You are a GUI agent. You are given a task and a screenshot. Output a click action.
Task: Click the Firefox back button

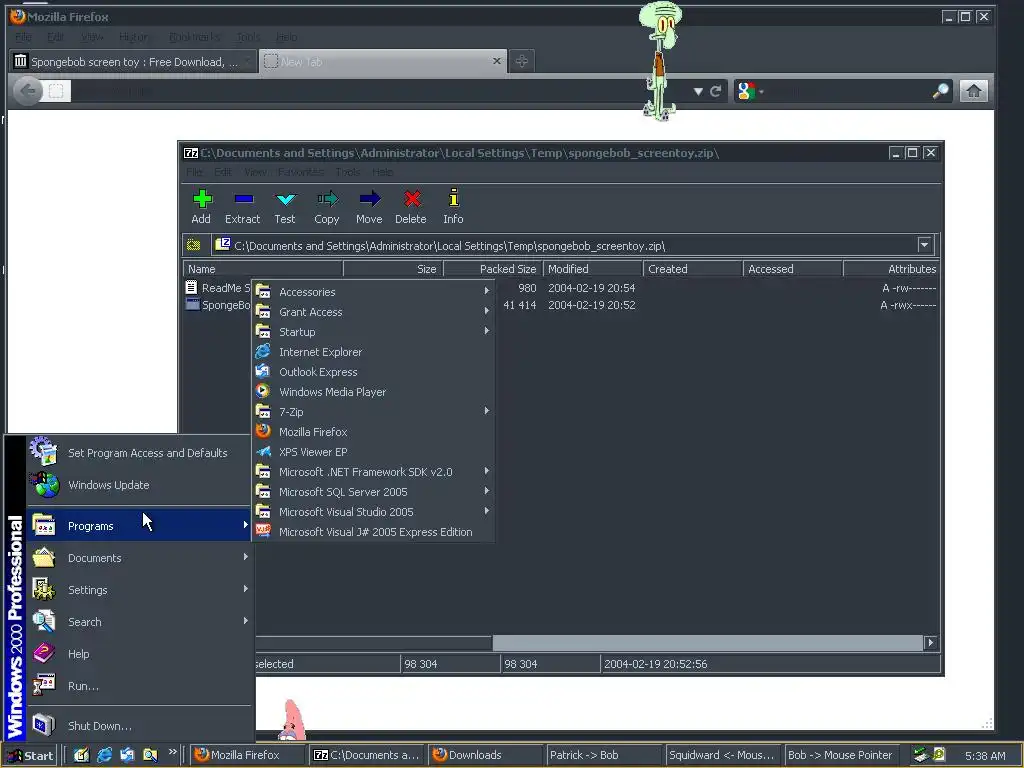27,91
